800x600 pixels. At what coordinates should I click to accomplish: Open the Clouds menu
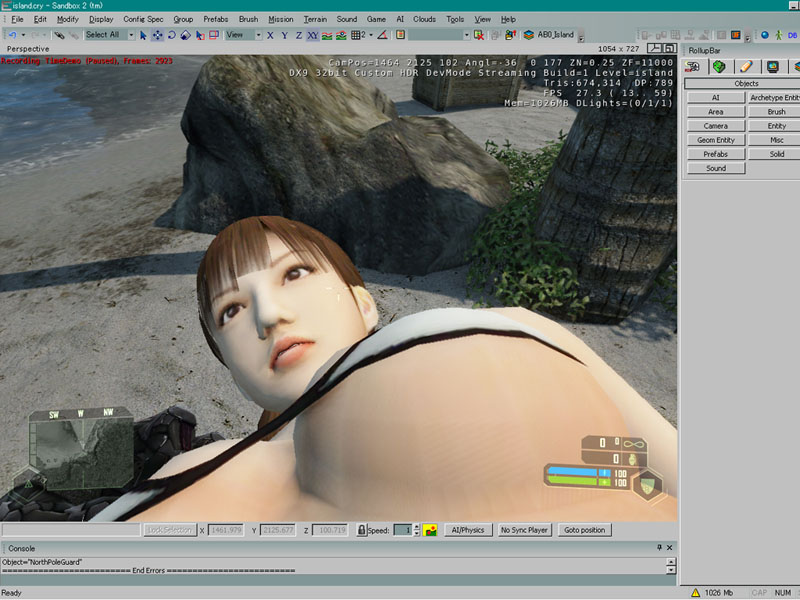[424, 19]
